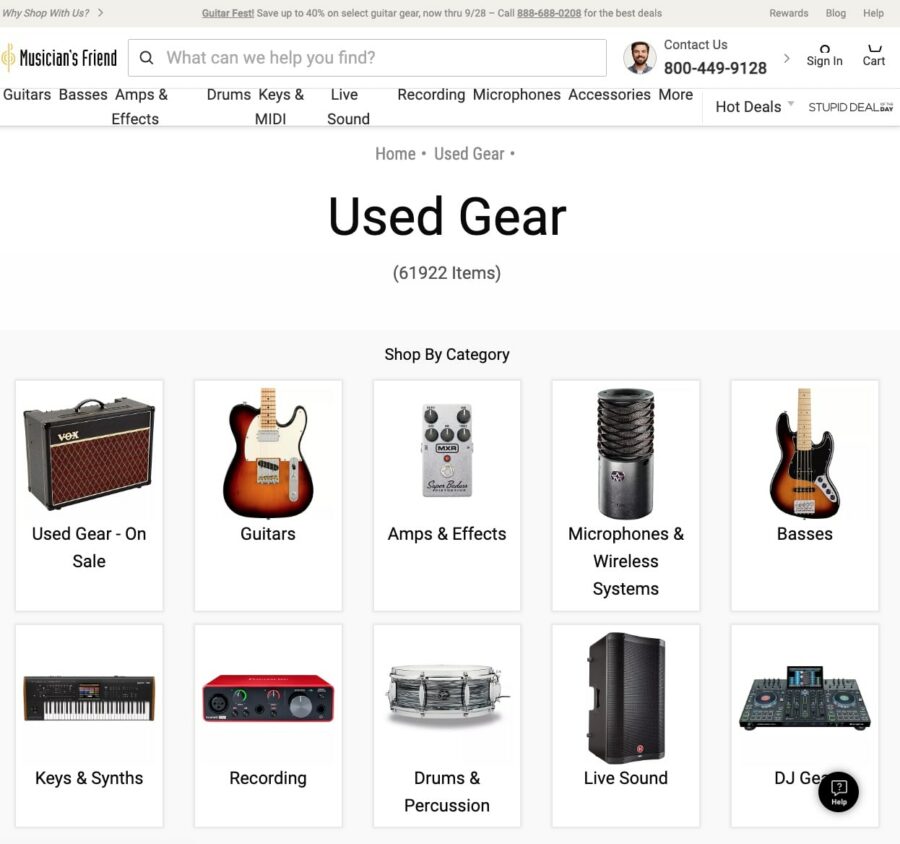Follow the Guitar Fest link
Image resolution: width=900 pixels, height=844 pixels.
click(228, 13)
